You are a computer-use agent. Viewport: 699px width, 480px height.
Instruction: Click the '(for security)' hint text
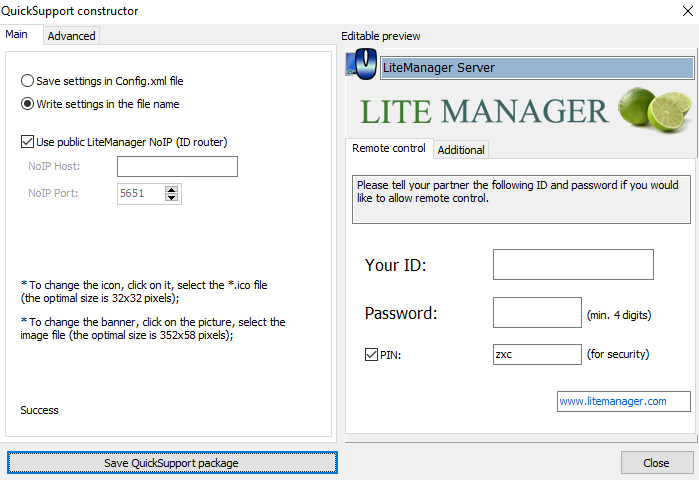(x=618, y=354)
